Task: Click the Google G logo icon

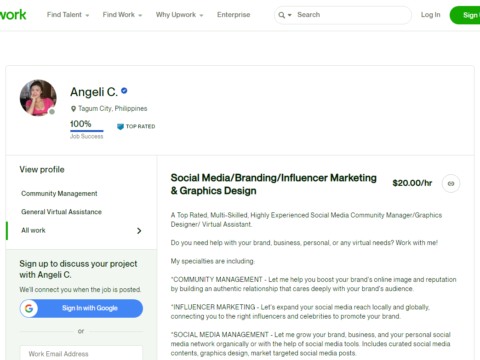Action: pos(29,308)
